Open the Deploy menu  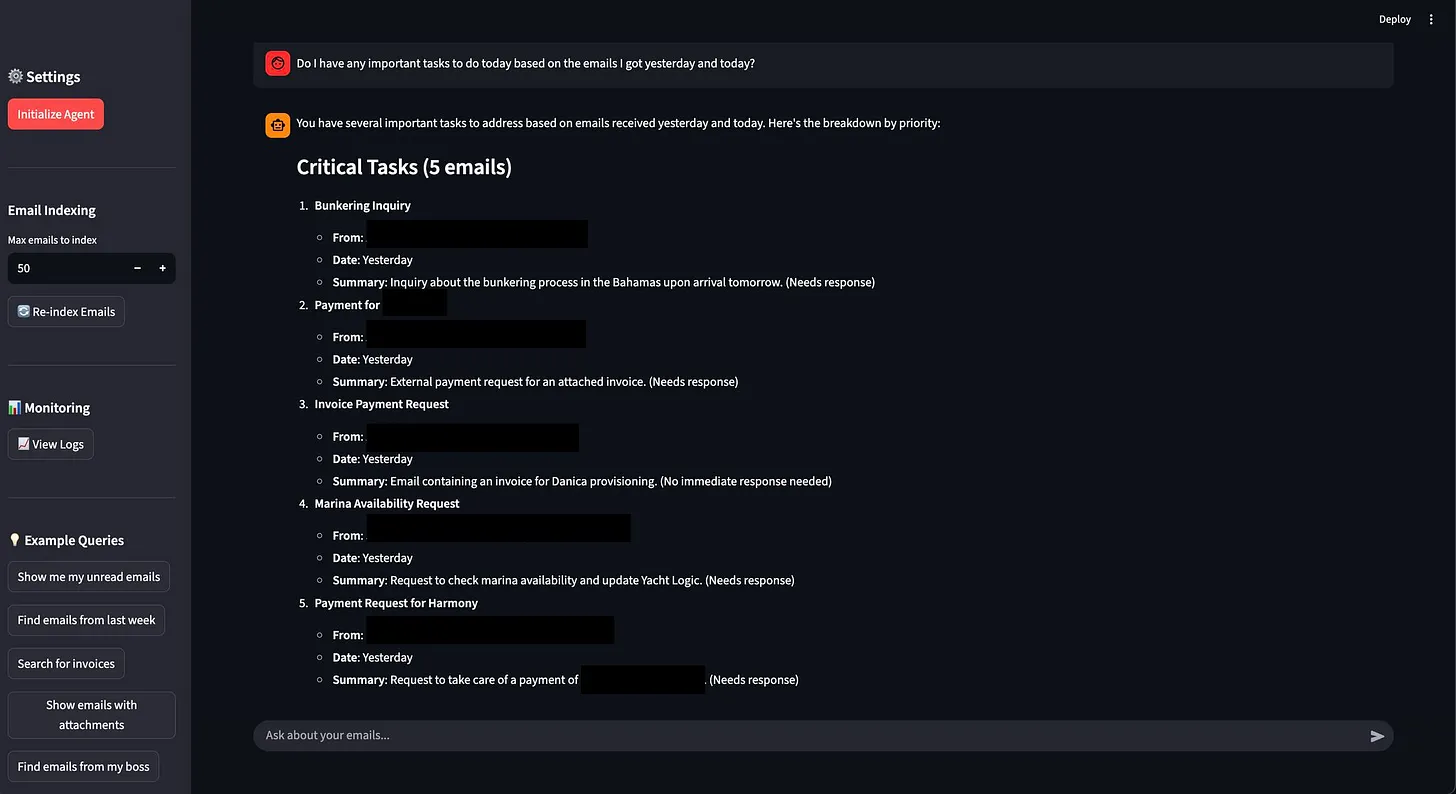1394,19
